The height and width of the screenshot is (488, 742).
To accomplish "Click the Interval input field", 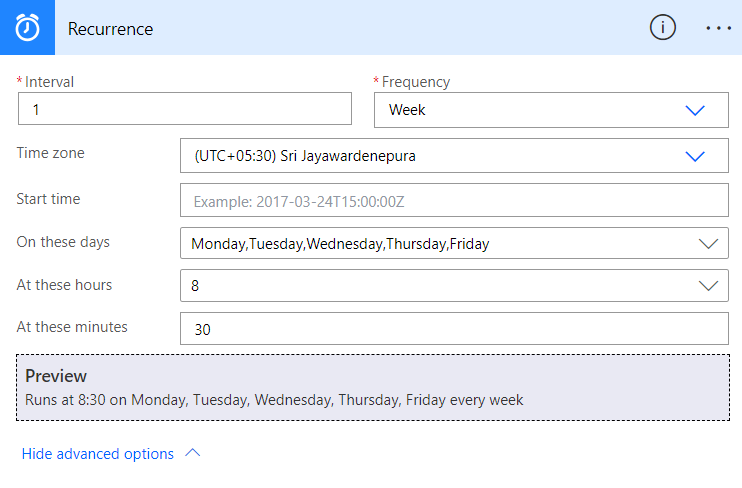I will tap(185, 109).
